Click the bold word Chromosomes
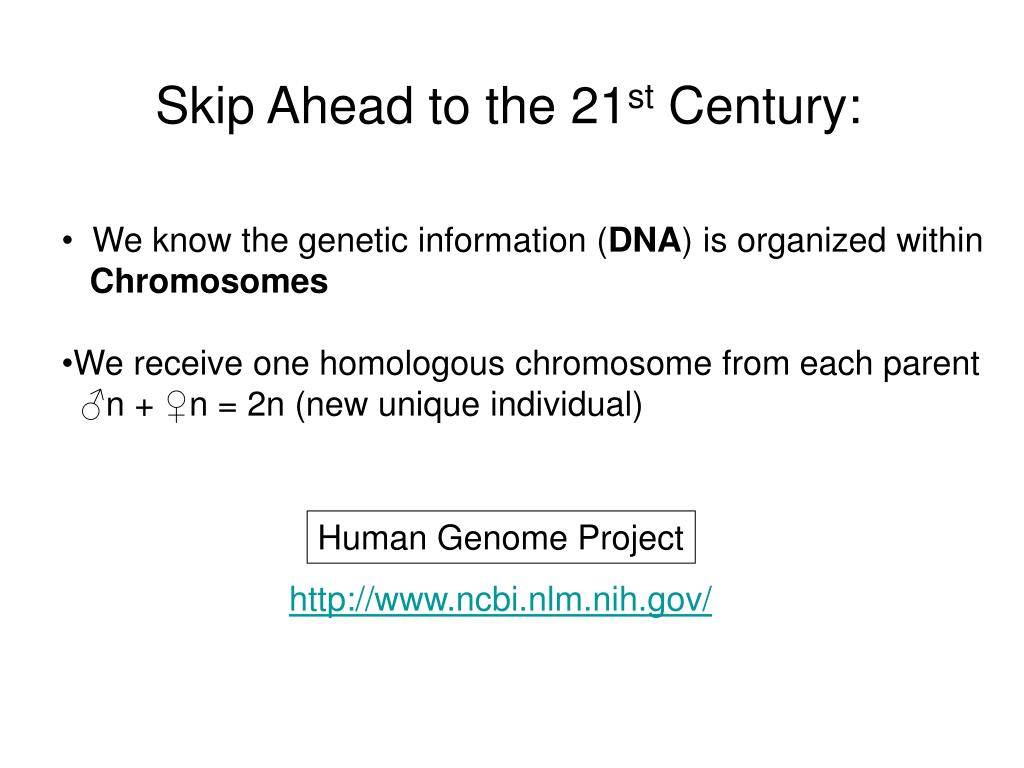Image resolution: width=1024 pixels, height=768 pixels. (209, 281)
